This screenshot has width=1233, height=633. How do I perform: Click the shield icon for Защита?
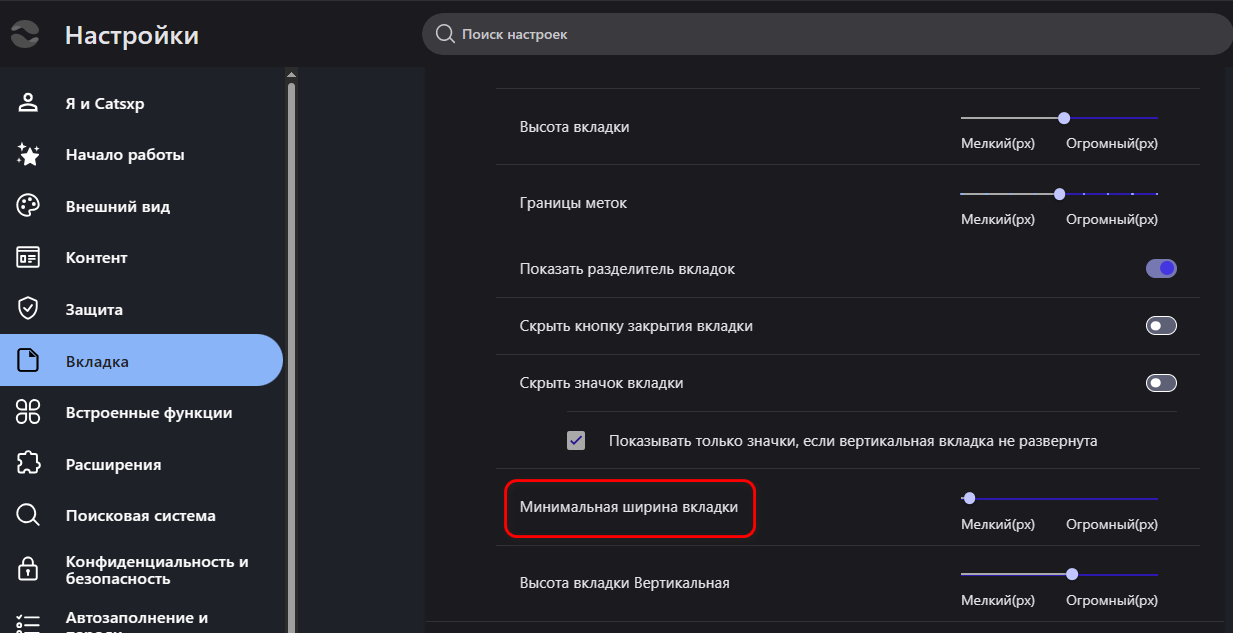28,309
